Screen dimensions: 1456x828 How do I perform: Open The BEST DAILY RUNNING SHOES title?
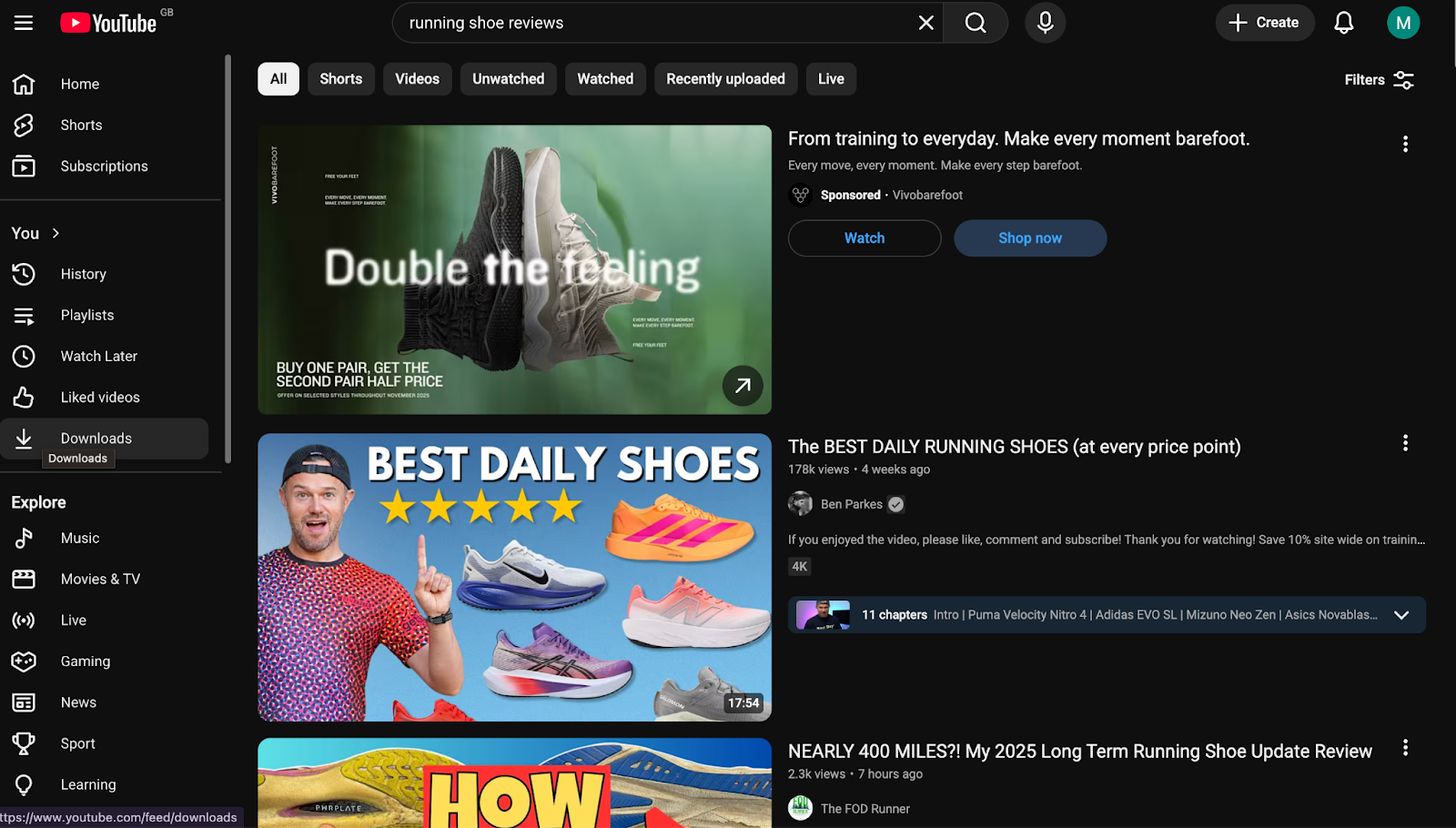1014,447
